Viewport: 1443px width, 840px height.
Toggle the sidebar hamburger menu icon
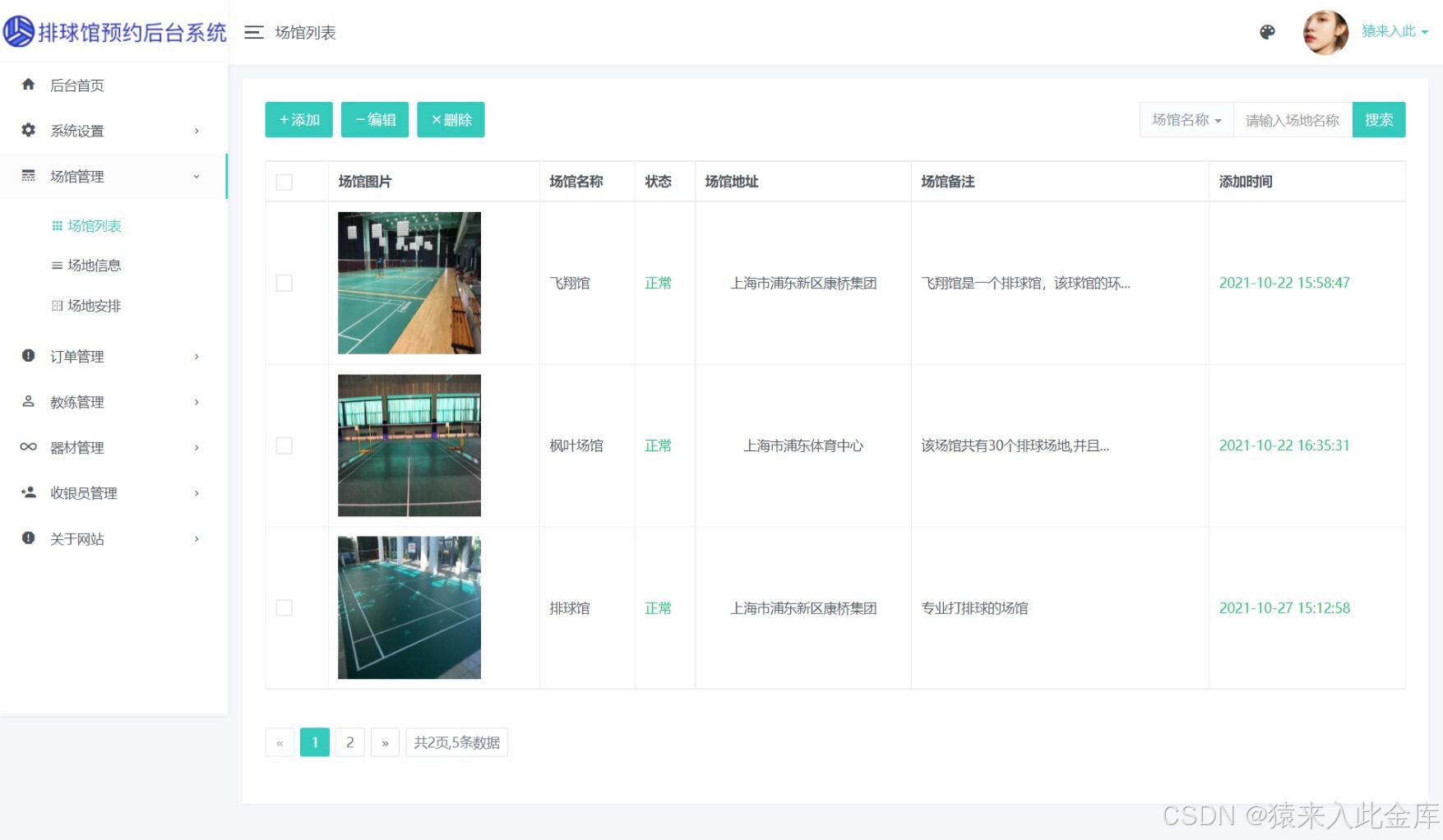[254, 32]
